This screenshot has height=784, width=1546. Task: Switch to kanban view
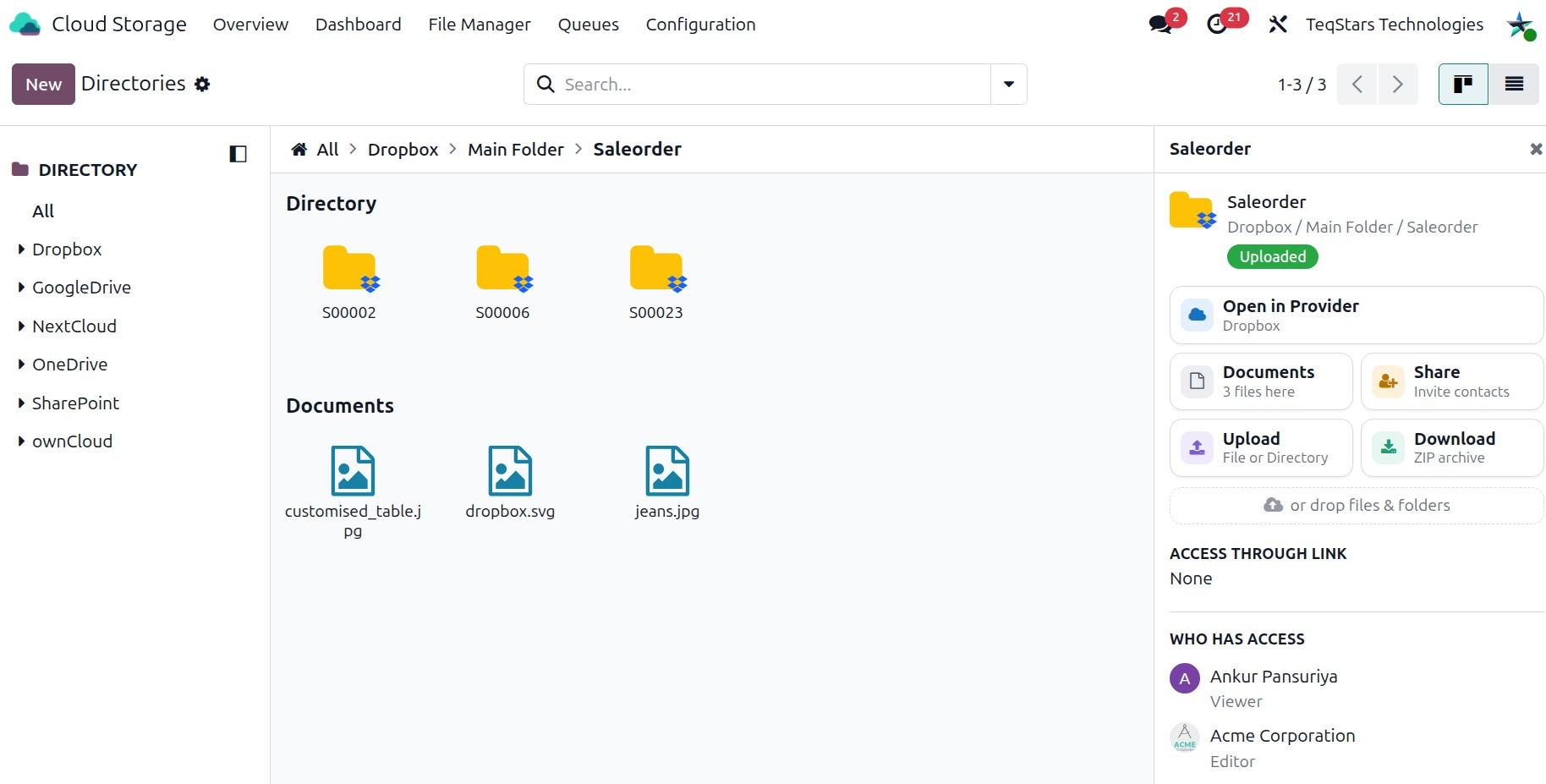pyautogui.click(x=1463, y=84)
